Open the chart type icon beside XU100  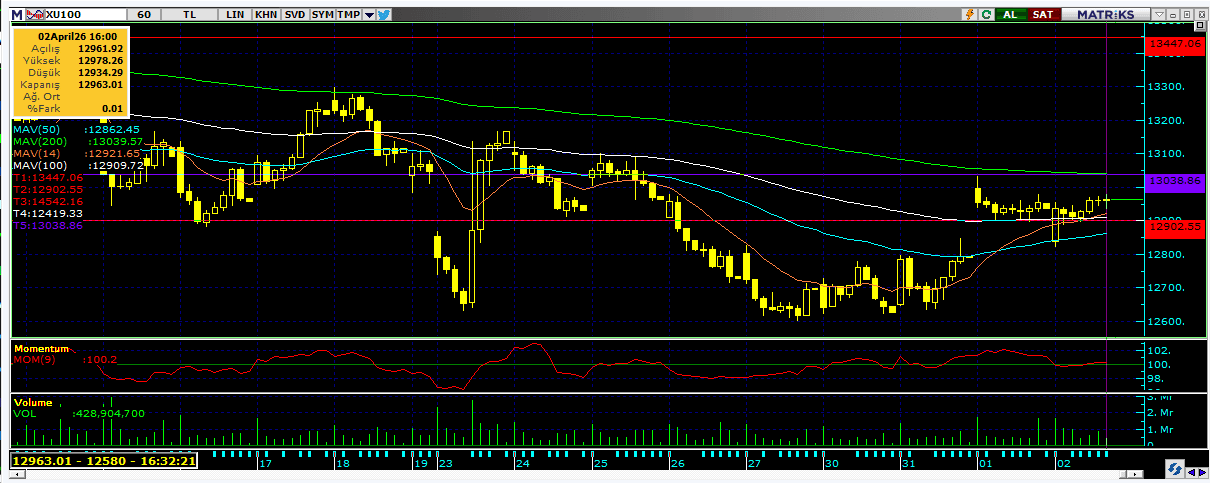[32, 15]
